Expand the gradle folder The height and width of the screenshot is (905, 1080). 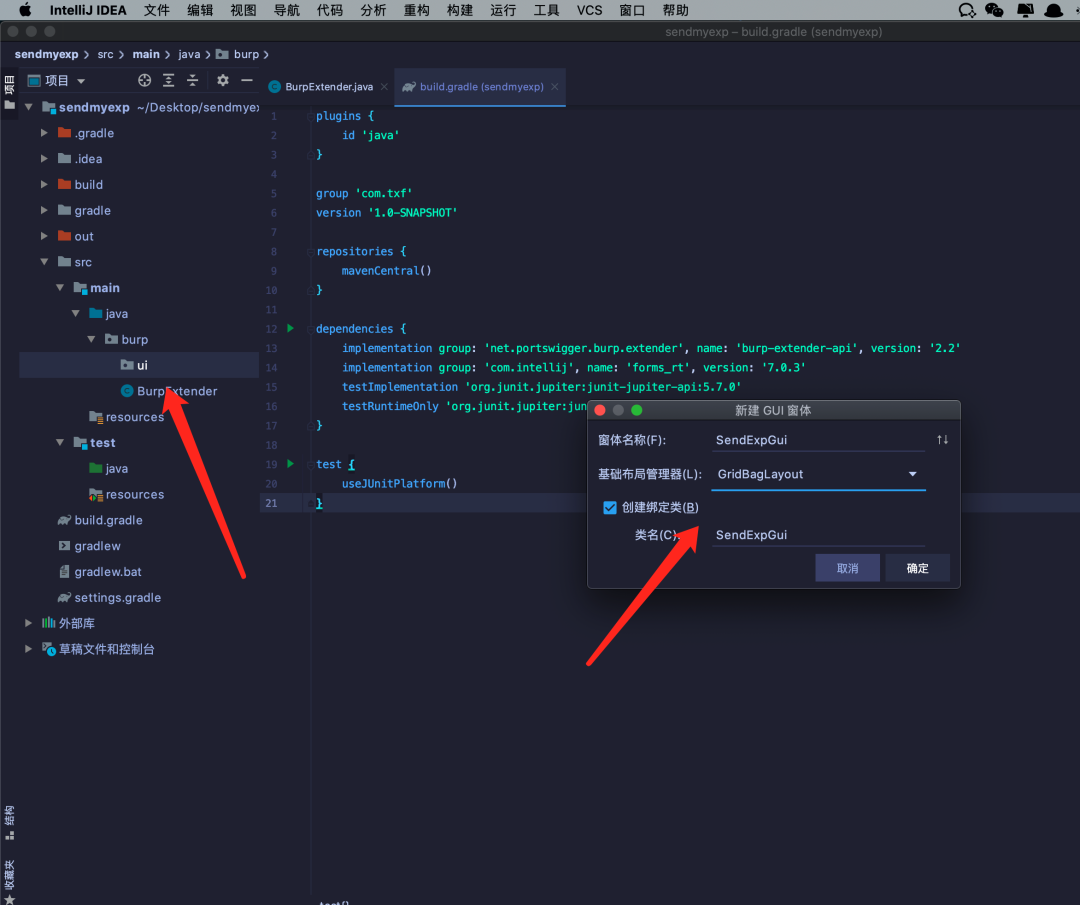tap(44, 210)
